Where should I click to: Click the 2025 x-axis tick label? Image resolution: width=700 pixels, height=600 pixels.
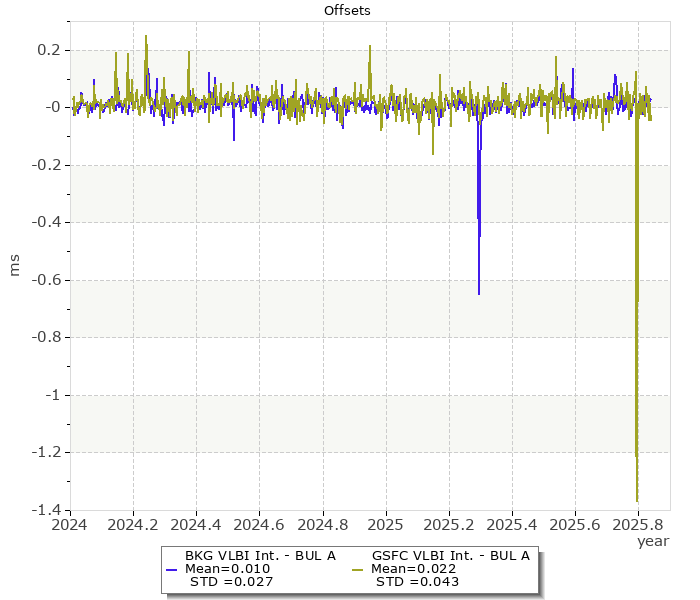coord(385,523)
